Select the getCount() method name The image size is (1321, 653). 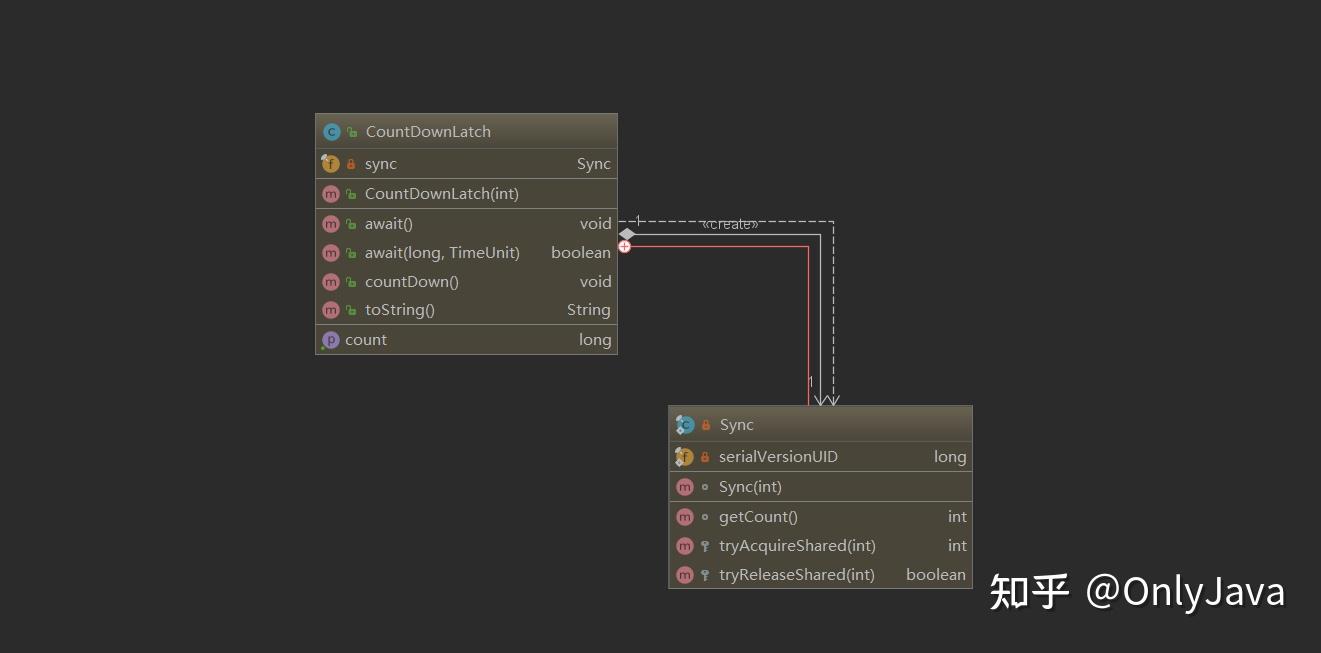pos(758,517)
